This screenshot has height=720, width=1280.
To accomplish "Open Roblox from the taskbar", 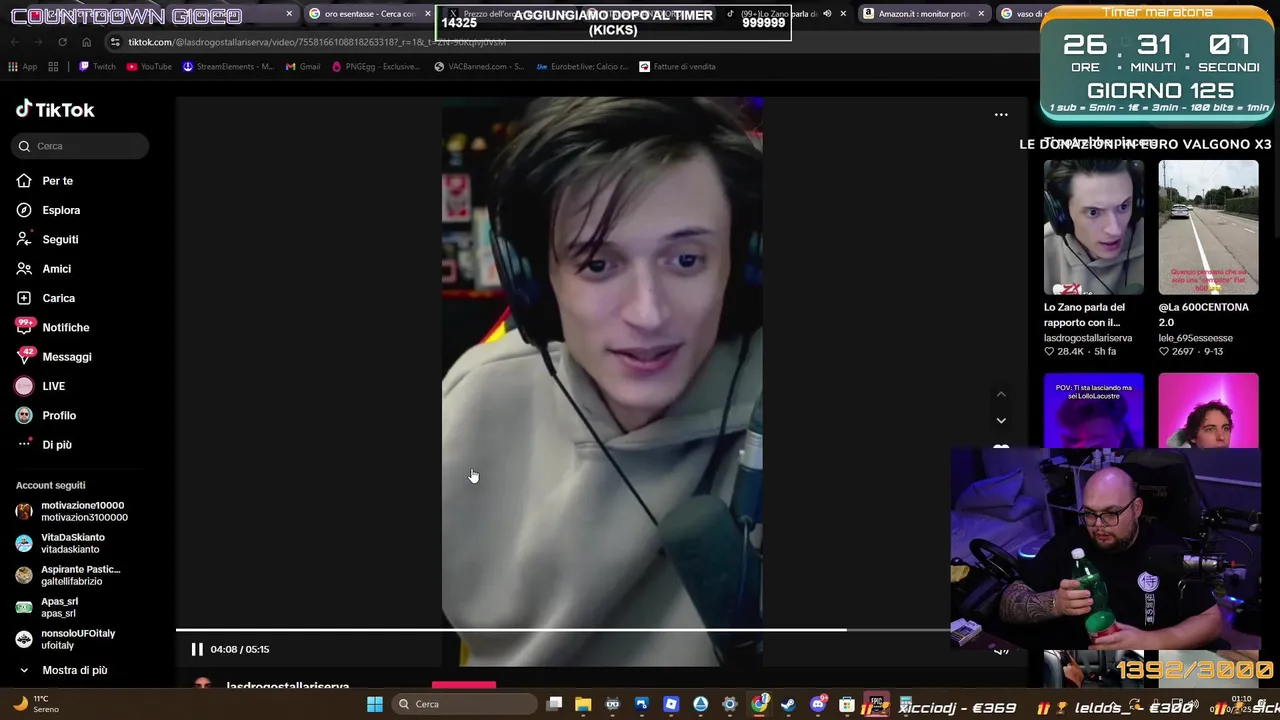I will click(671, 704).
